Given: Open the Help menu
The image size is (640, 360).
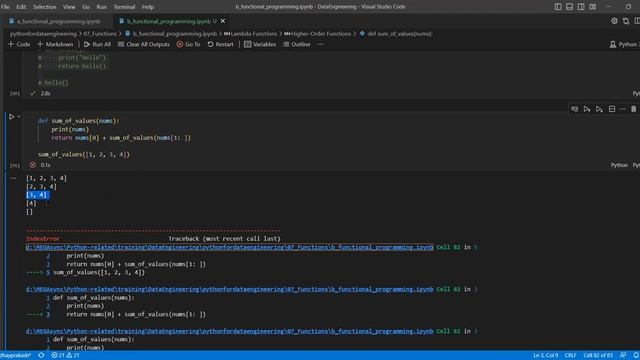Looking at the screenshot, I should coord(148,7).
